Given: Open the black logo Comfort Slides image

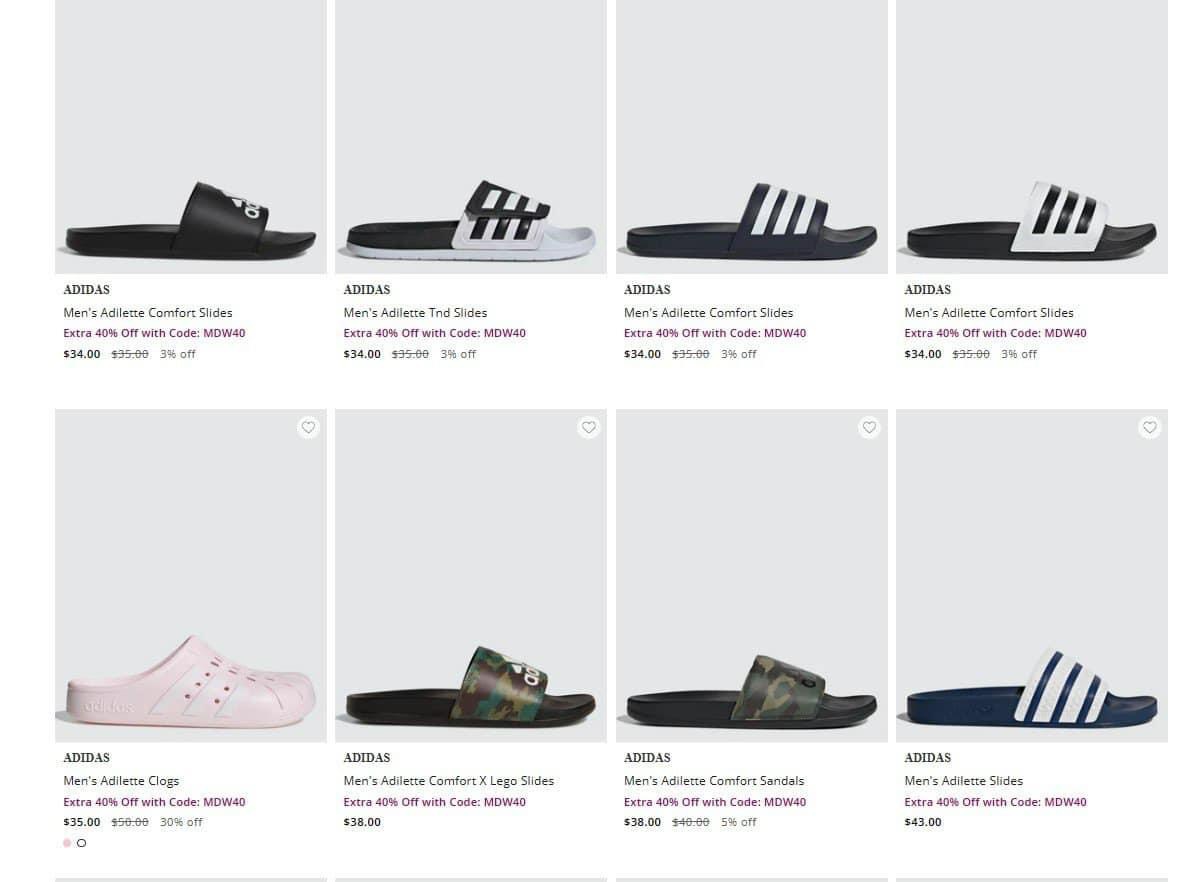Looking at the screenshot, I should [x=191, y=135].
